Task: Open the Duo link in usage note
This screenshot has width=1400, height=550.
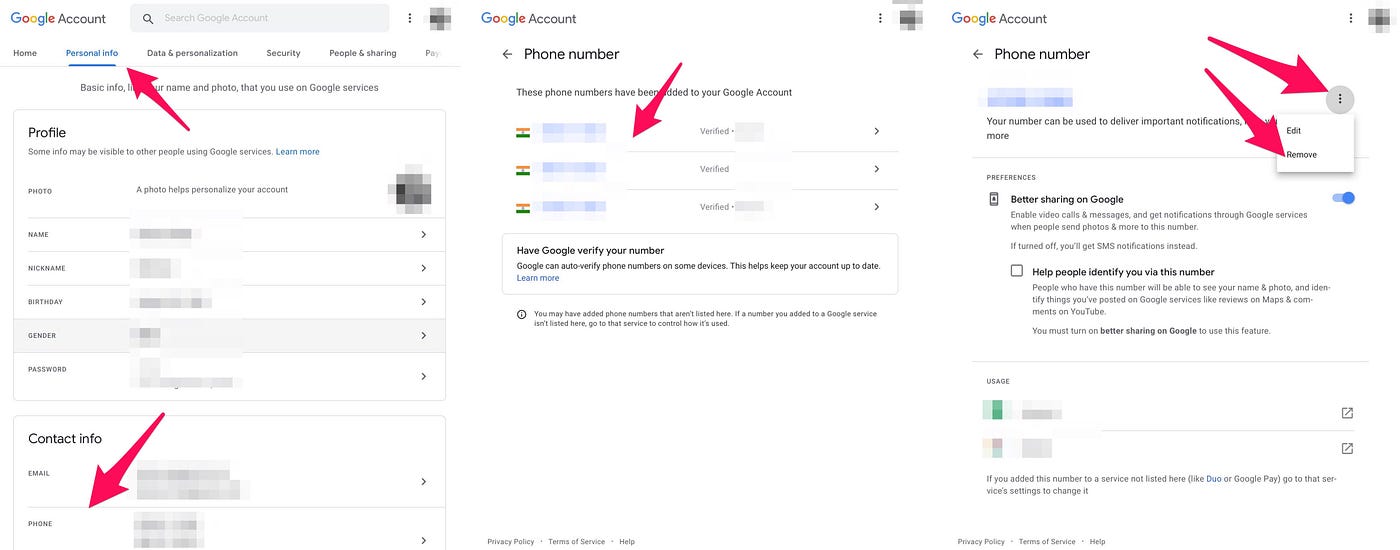Action: point(1212,479)
